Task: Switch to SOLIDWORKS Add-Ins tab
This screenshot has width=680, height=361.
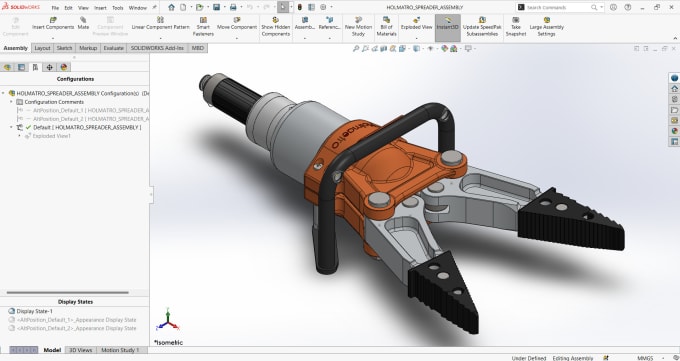Action: tap(157, 48)
